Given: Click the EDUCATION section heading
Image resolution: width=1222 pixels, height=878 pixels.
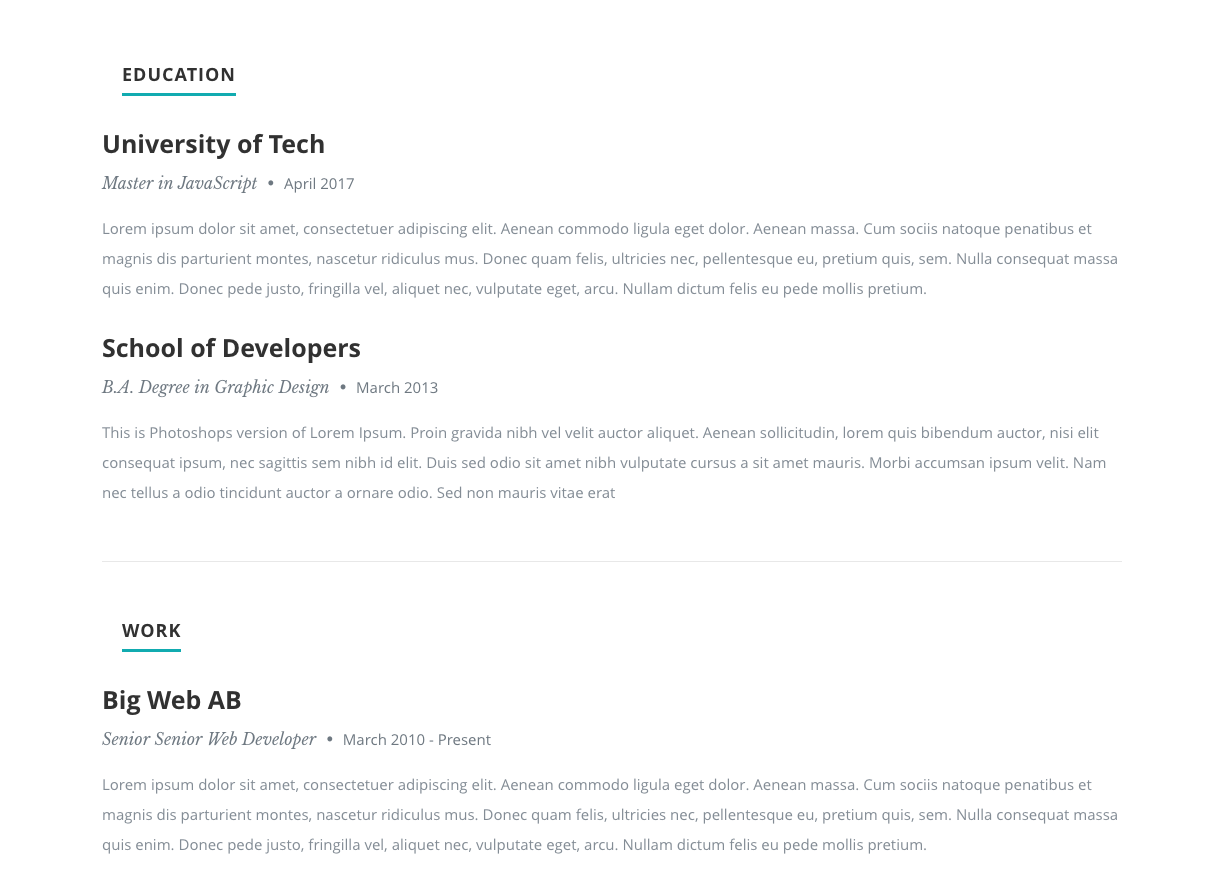Looking at the screenshot, I should pyautogui.click(x=179, y=75).
